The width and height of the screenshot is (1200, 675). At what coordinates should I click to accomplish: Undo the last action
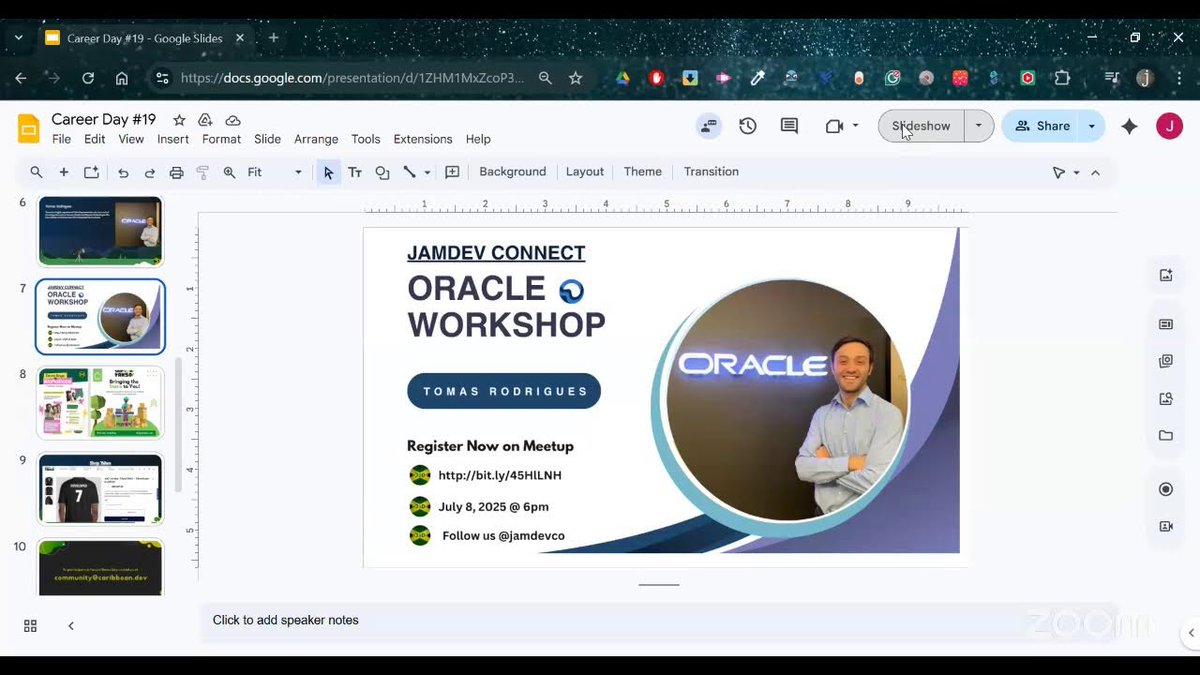pos(123,172)
